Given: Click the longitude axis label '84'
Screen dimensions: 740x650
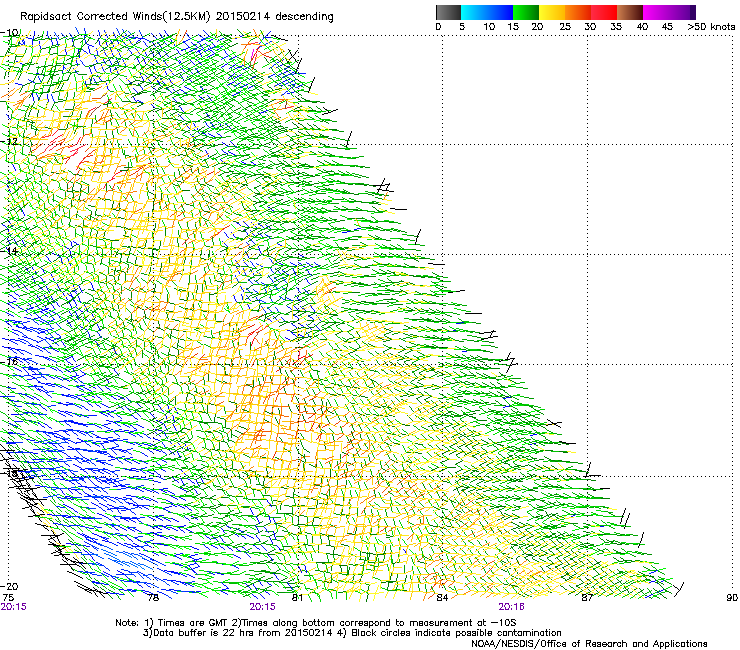Looking at the screenshot, I should (442, 598).
